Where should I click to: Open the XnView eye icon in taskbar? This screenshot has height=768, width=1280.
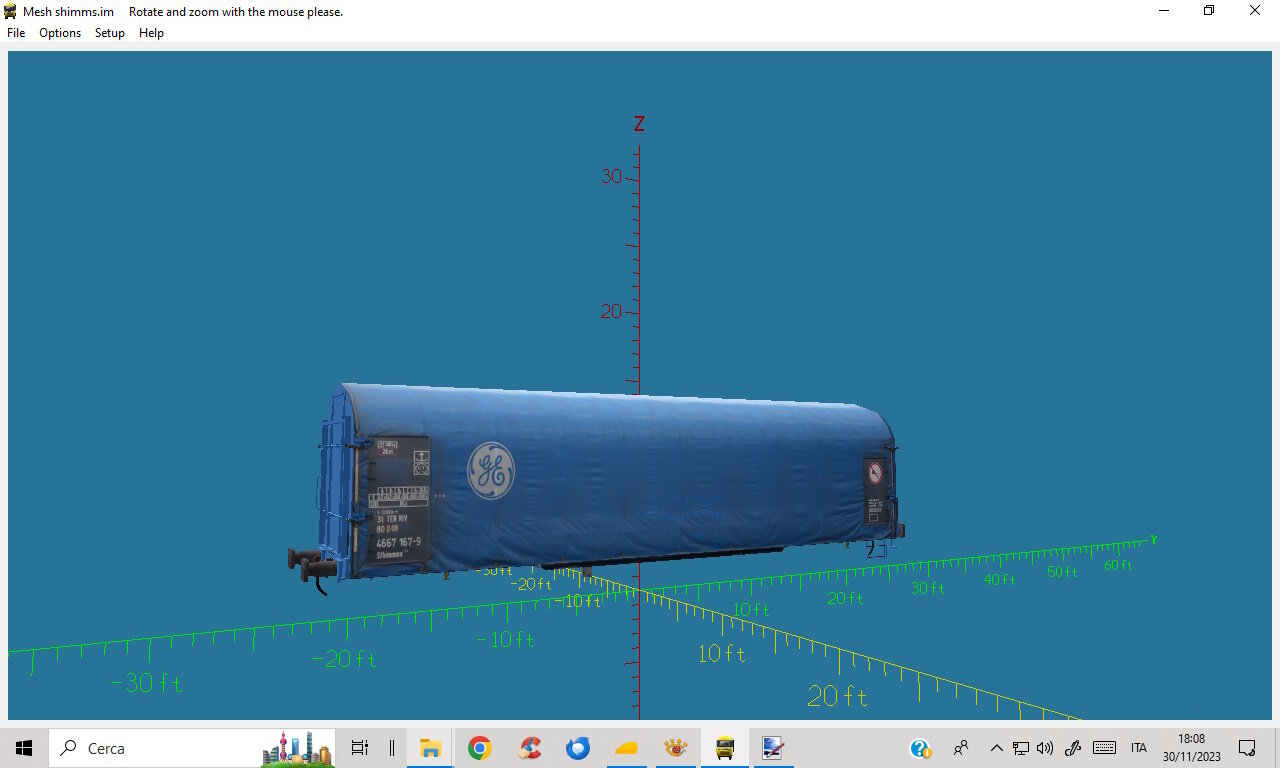click(676, 748)
